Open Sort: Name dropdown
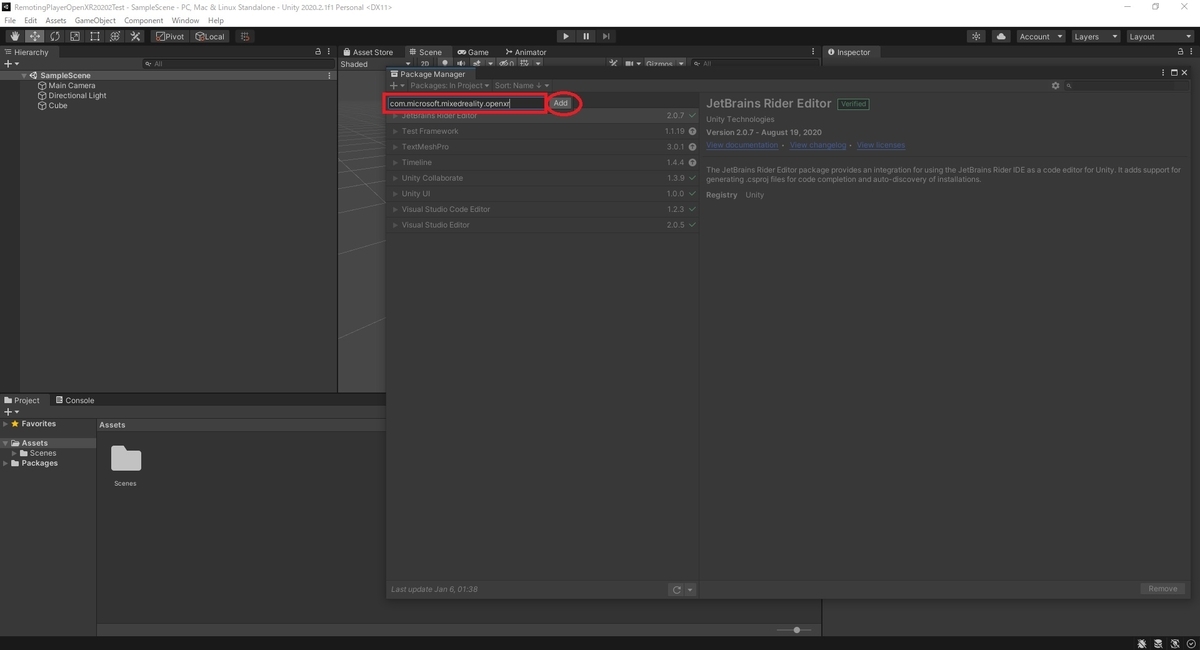The width and height of the screenshot is (1200, 650). point(521,86)
